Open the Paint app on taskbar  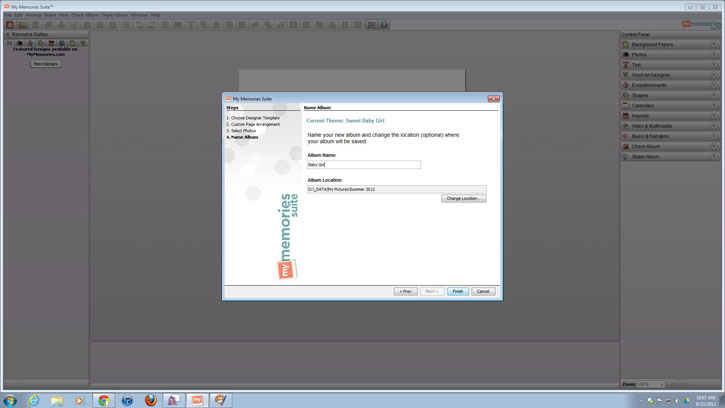click(221, 400)
